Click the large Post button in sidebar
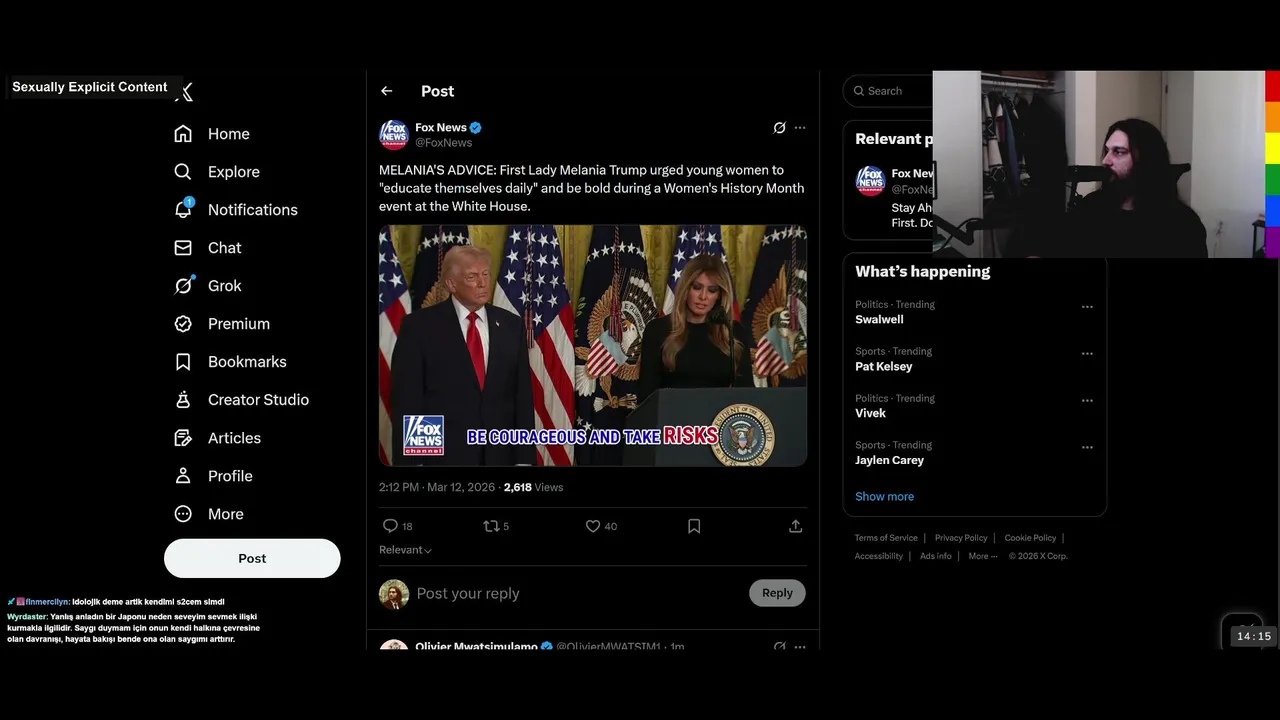This screenshot has height=720, width=1280. (252, 558)
